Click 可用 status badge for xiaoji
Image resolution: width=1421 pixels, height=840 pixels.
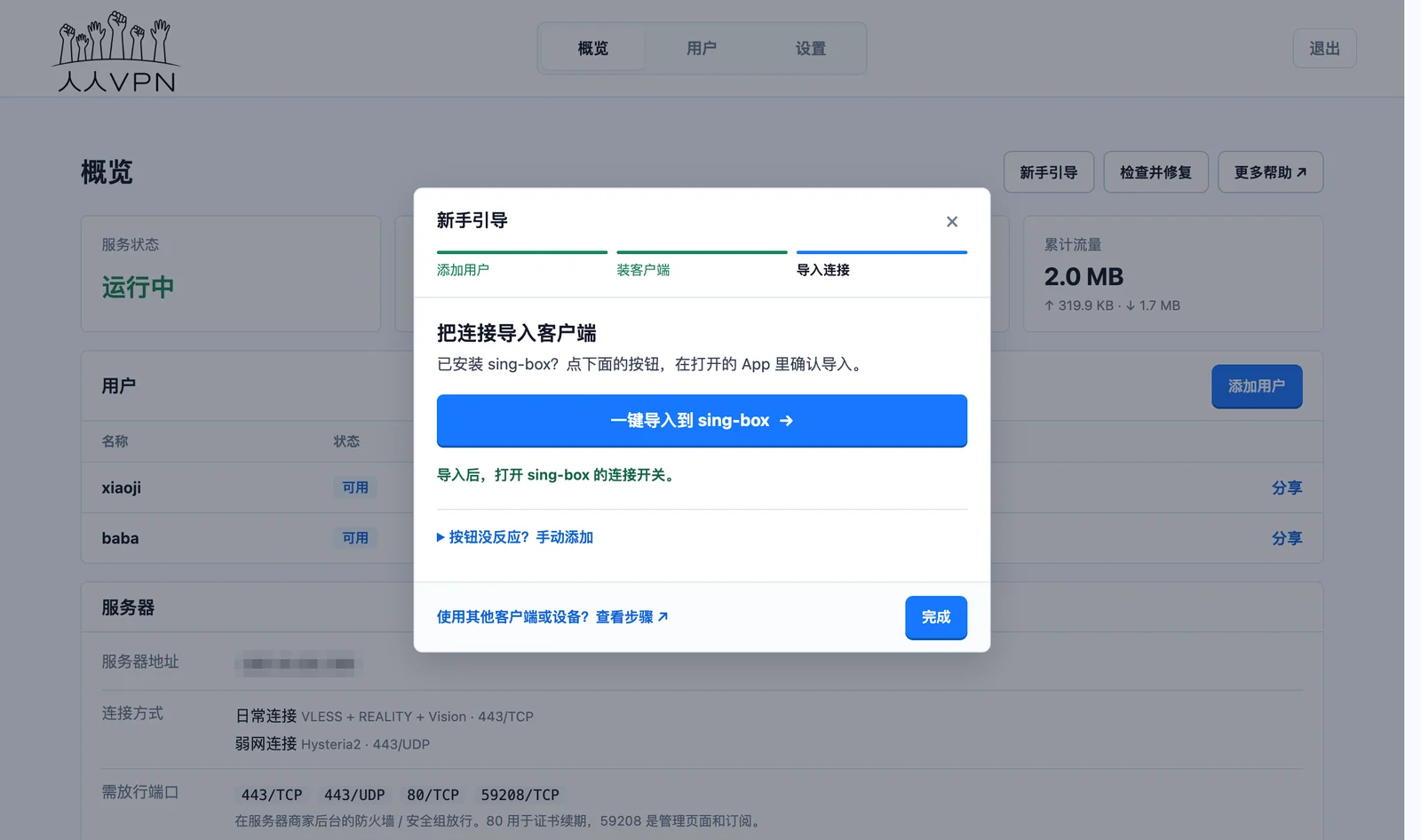pyautogui.click(x=355, y=487)
